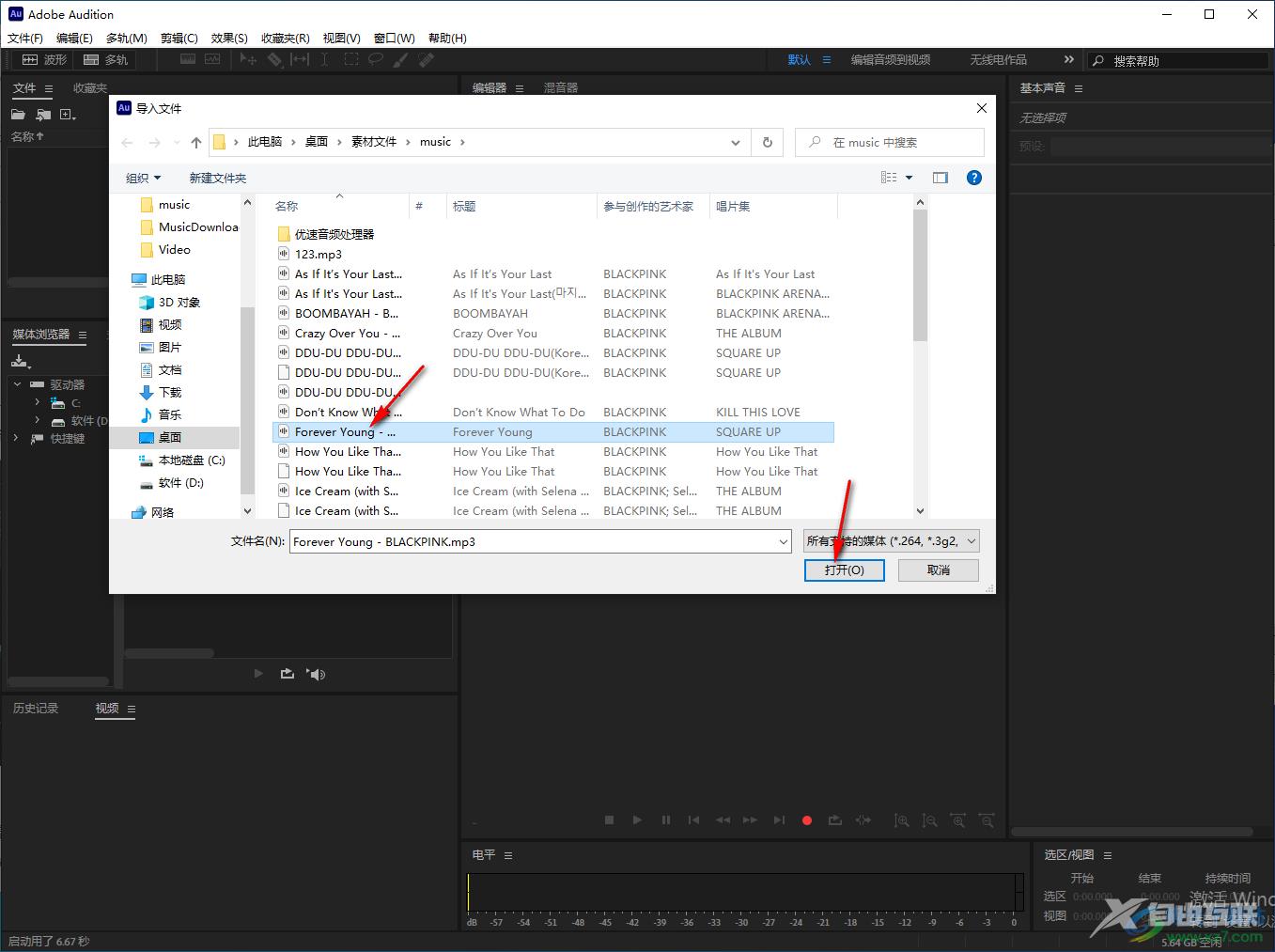Open the Organize (组织) dropdown
The width and height of the screenshot is (1275, 952).
click(143, 178)
